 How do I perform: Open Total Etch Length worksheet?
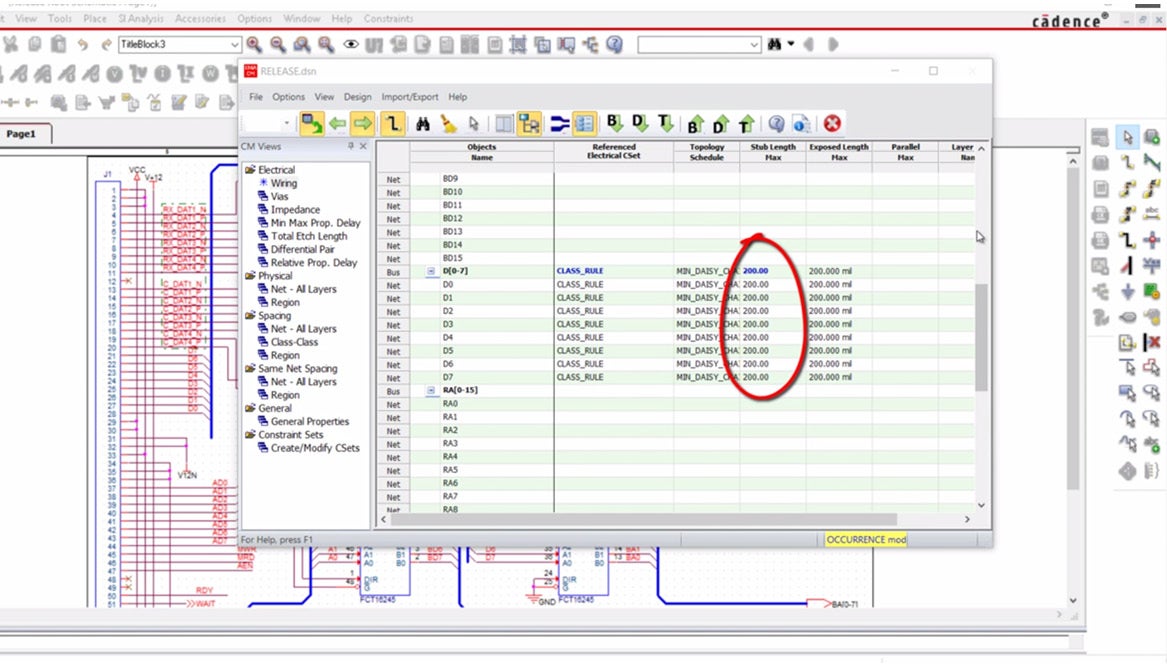pos(309,236)
